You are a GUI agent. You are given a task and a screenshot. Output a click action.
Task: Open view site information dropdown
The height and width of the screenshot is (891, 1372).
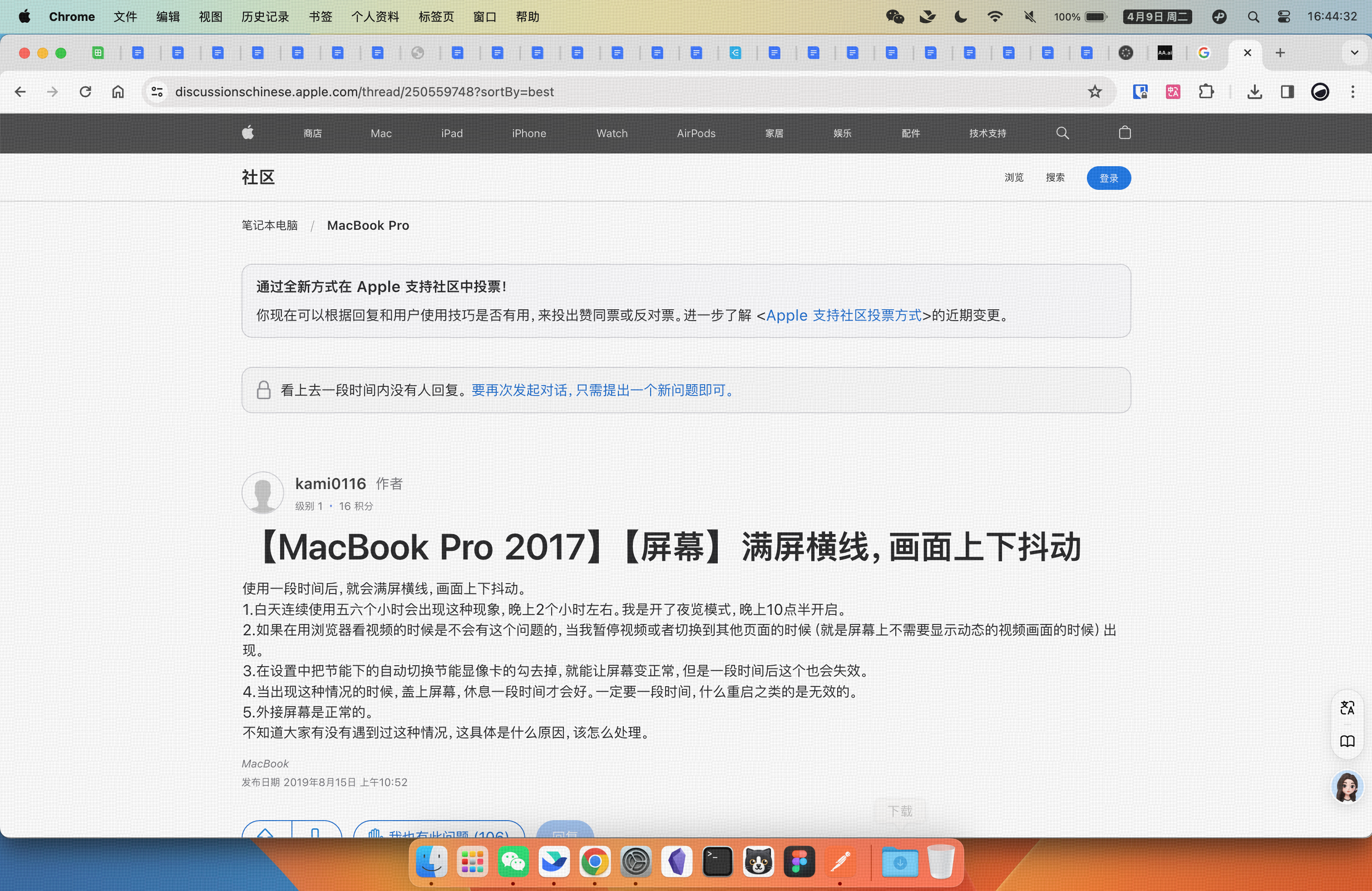pyautogui.click(x=157, y=92)
